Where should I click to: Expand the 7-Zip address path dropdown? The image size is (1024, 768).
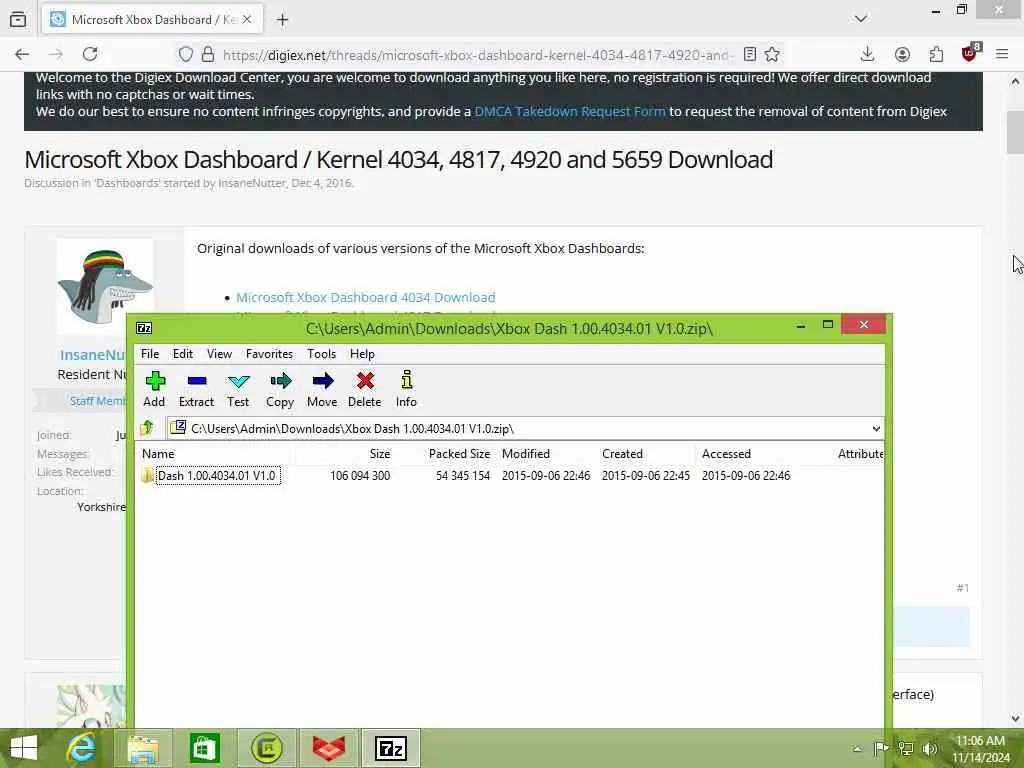(876, 429)
